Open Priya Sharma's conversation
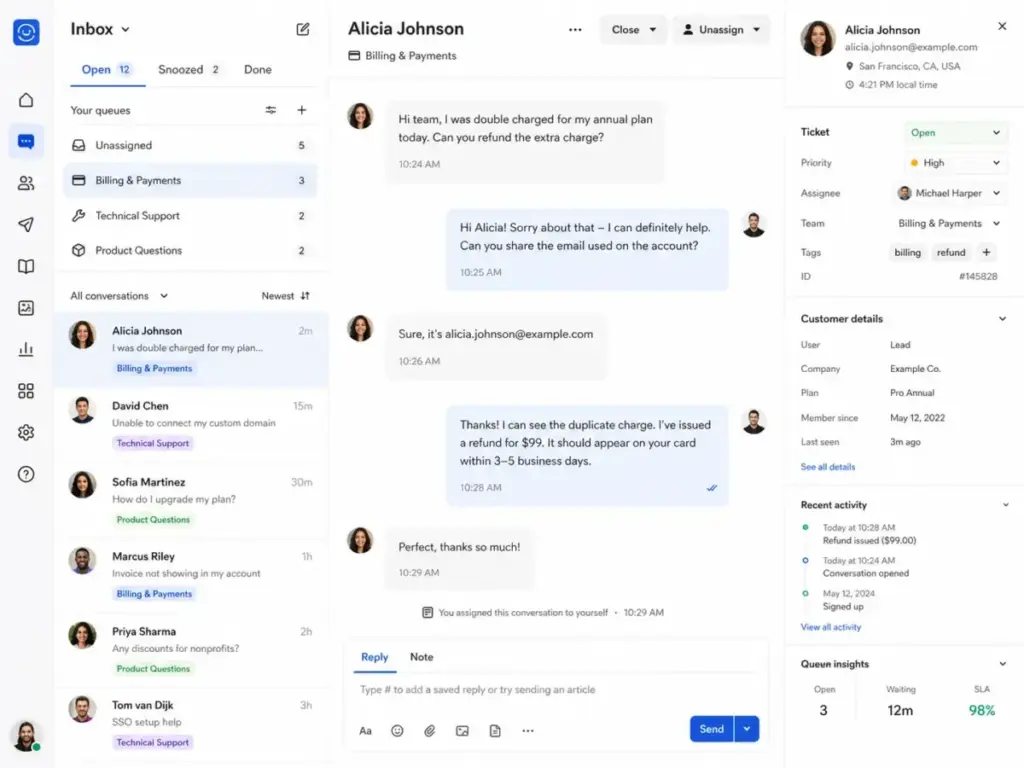1024x768 pixels. (x=191, y=650)
